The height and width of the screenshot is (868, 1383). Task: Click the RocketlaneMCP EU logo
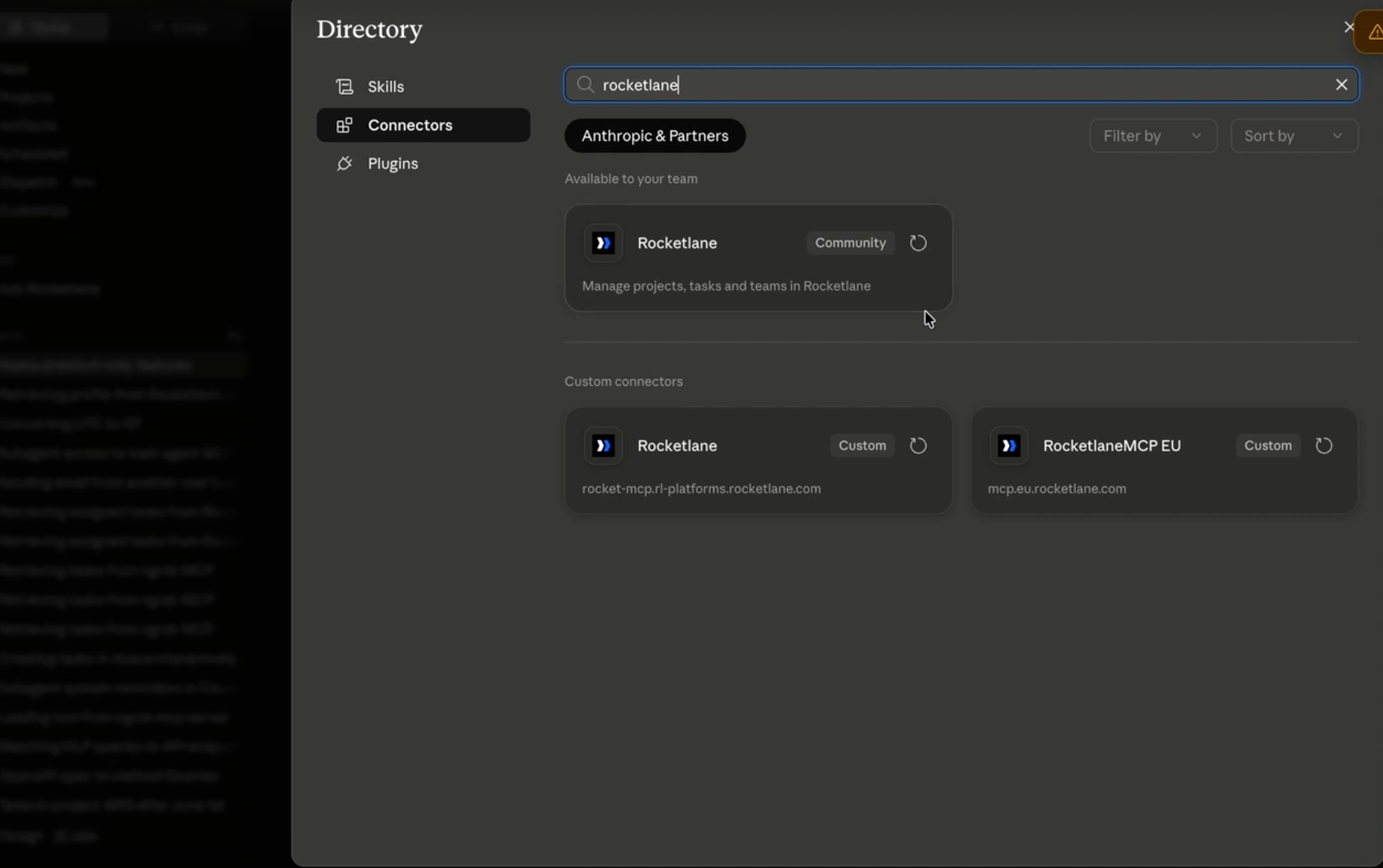[x=1009, y=445]
